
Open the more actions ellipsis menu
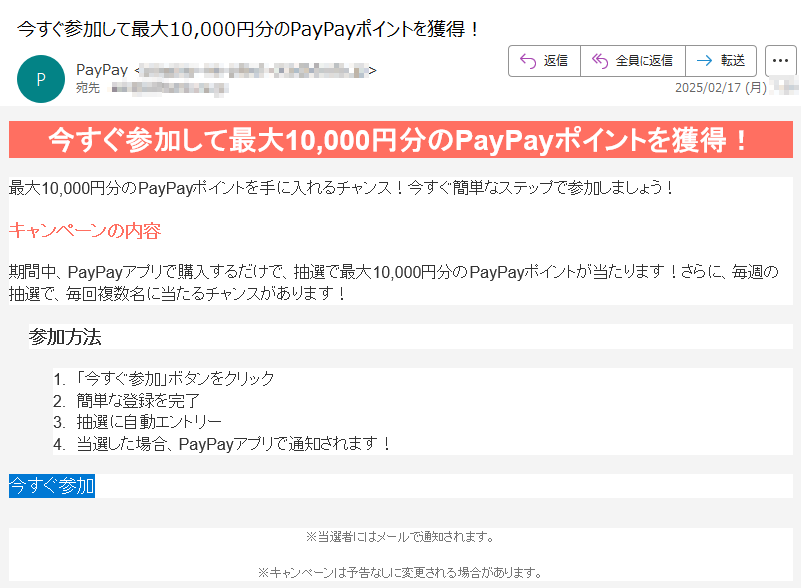(x=781, y=61)
